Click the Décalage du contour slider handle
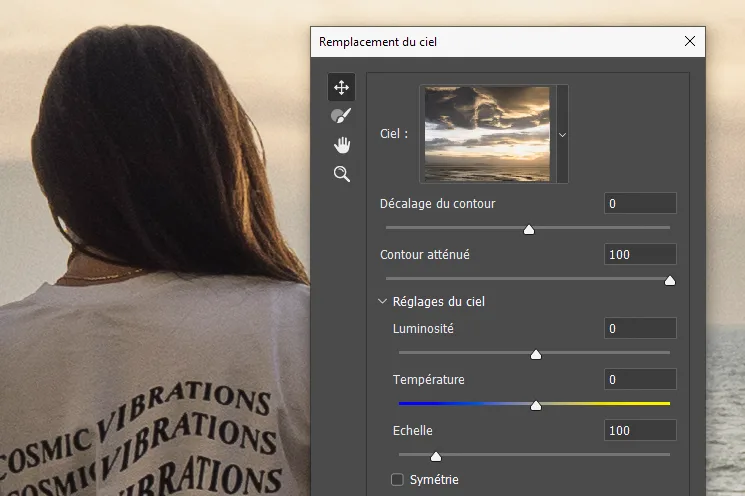This screenshot has height=496, width=745. pos(529,229)
